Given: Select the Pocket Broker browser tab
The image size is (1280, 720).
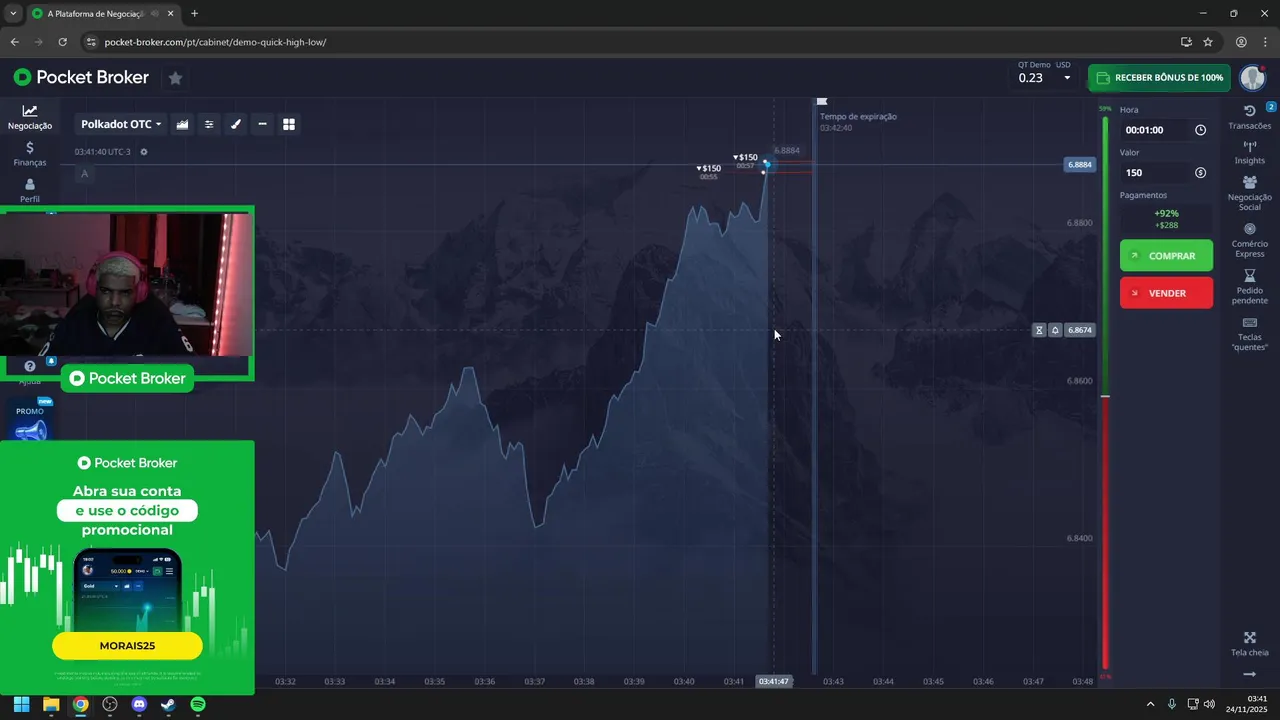Looking at the screenshot, I should (102, 14).
